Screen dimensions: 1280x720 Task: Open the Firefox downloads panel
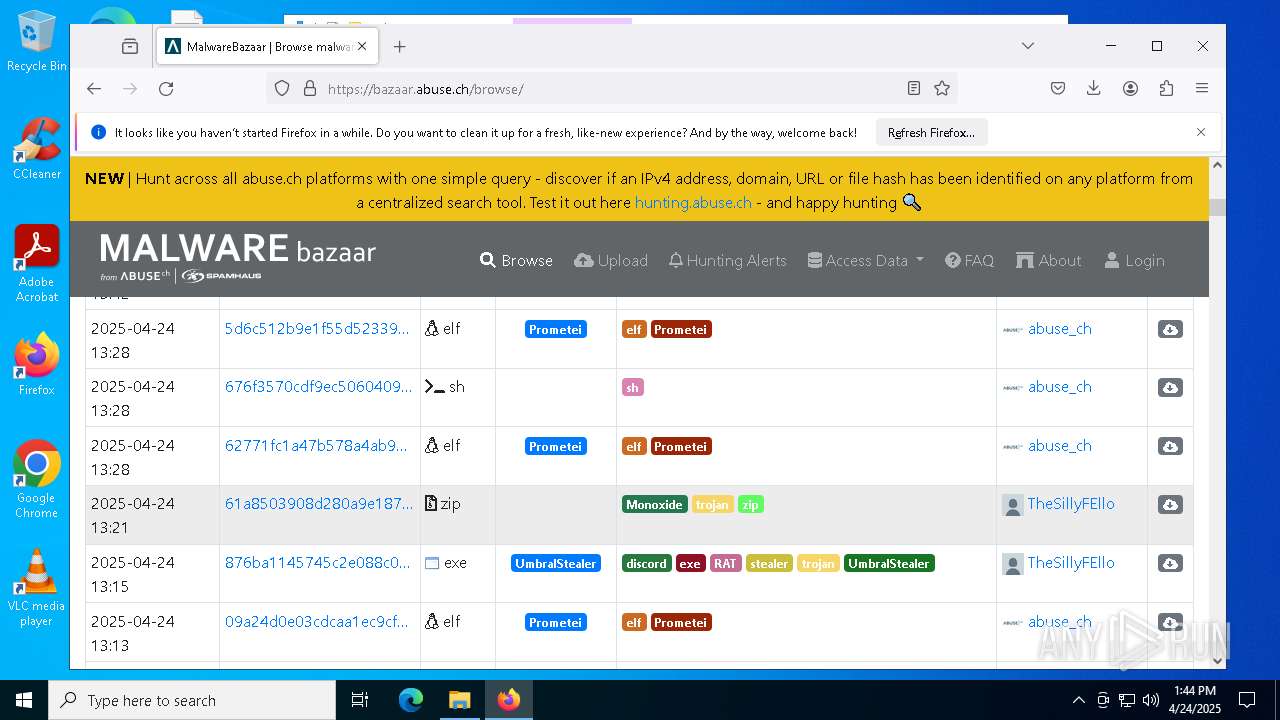pos(1094,88)
